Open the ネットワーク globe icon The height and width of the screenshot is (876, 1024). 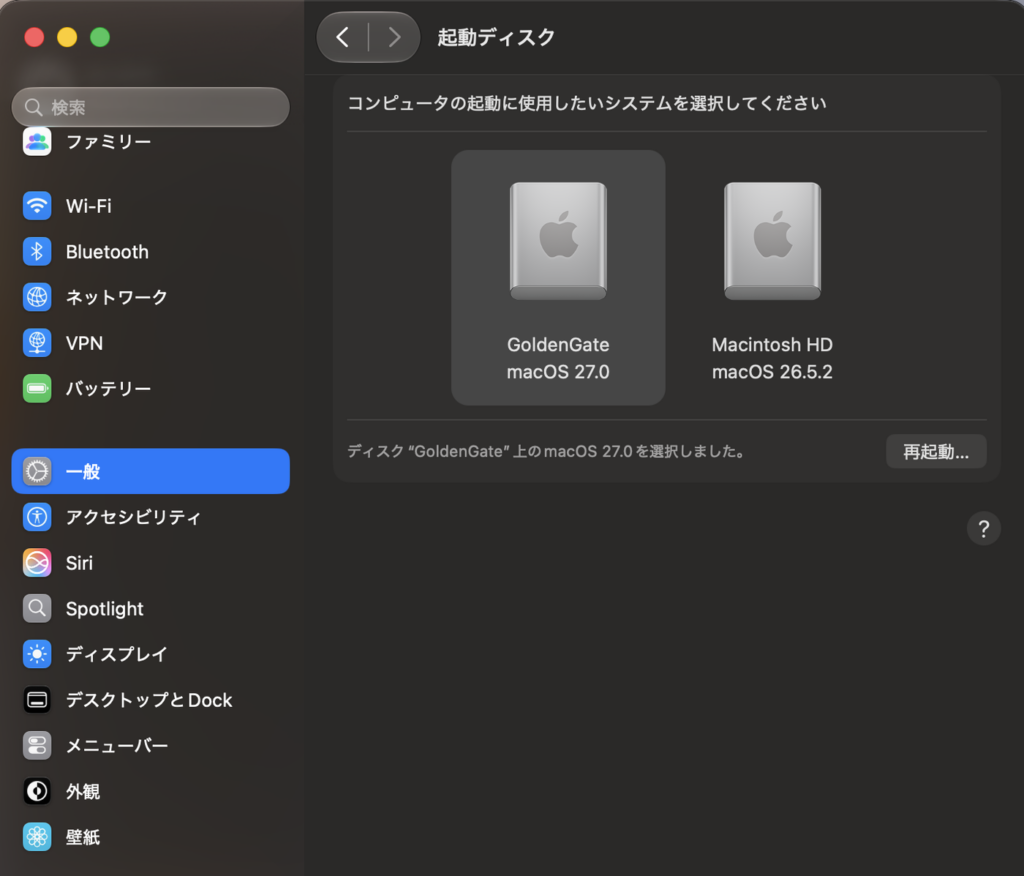coord(37,297)
